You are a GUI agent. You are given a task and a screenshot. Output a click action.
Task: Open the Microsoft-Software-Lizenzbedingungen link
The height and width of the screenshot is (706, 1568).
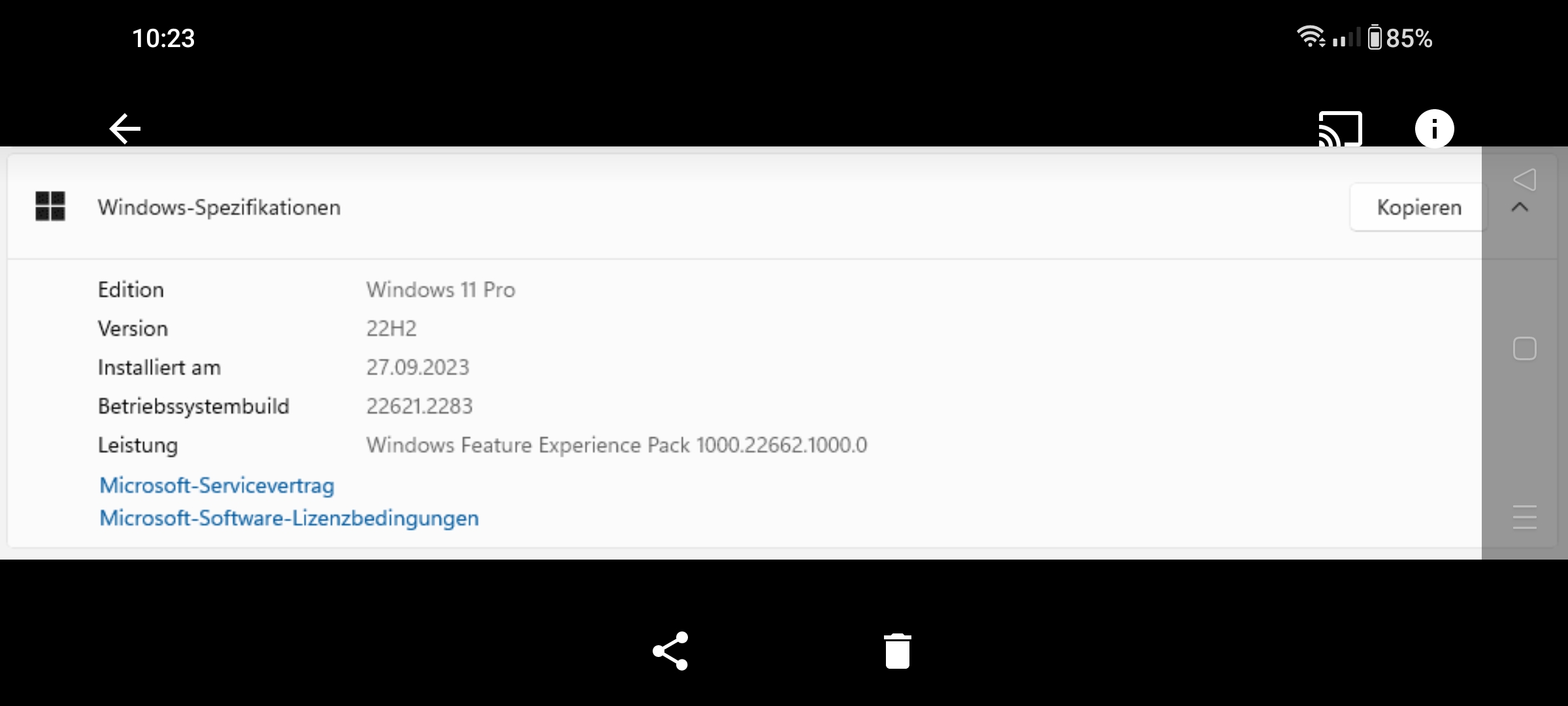[289, 518]
